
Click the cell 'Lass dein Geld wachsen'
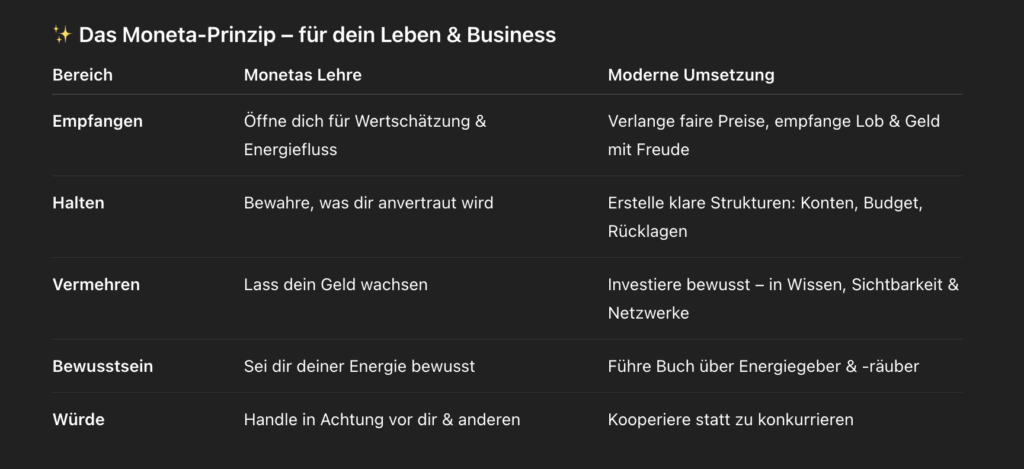[335, 285]
